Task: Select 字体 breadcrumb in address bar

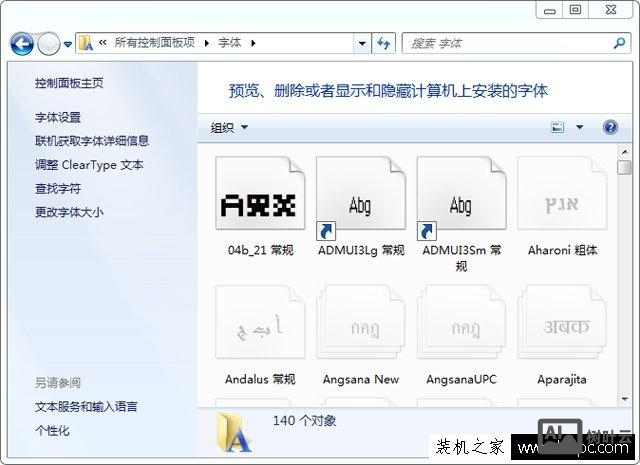Action: [x=229, y=42]
